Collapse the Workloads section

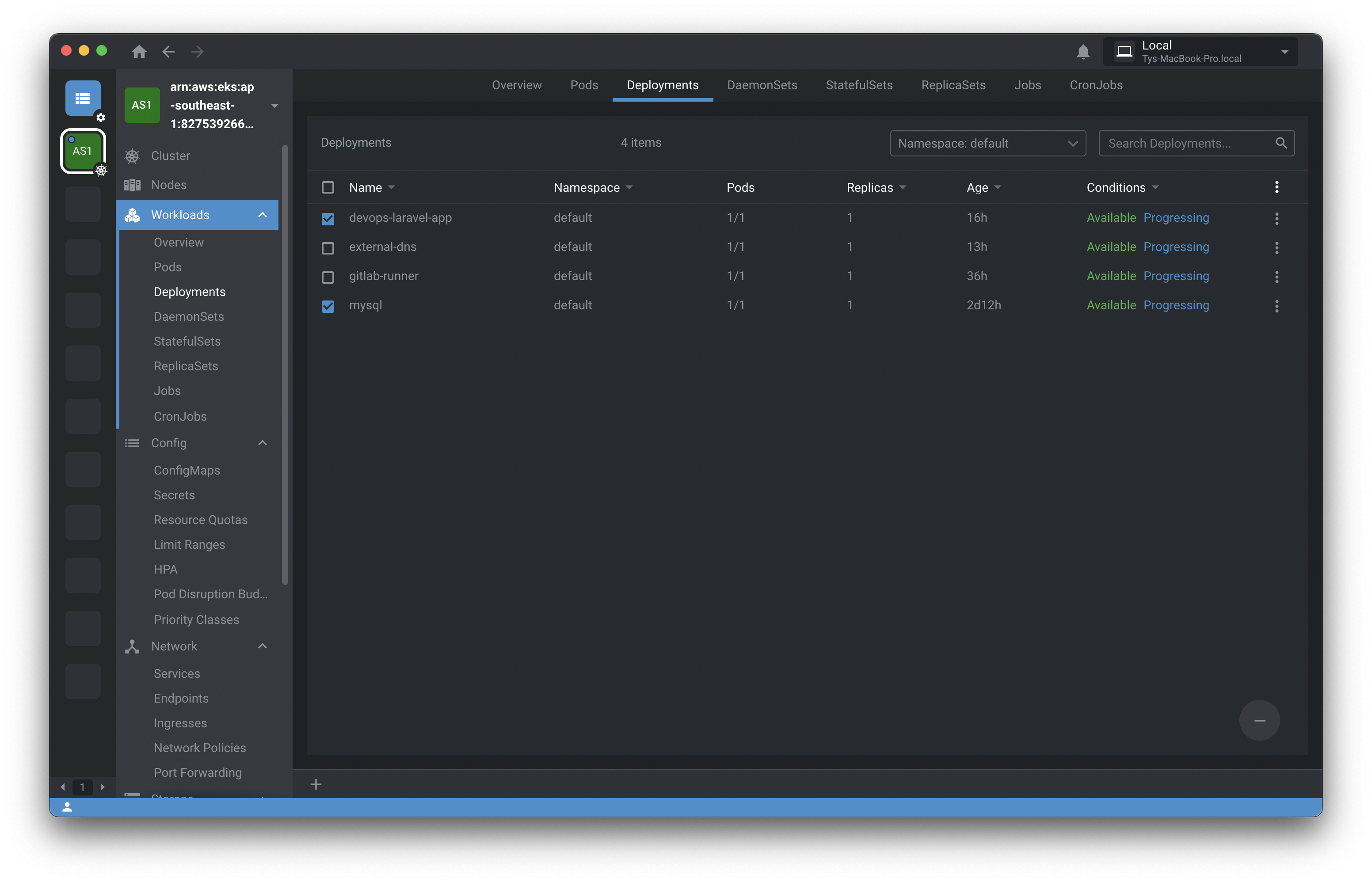coord(263,215)
